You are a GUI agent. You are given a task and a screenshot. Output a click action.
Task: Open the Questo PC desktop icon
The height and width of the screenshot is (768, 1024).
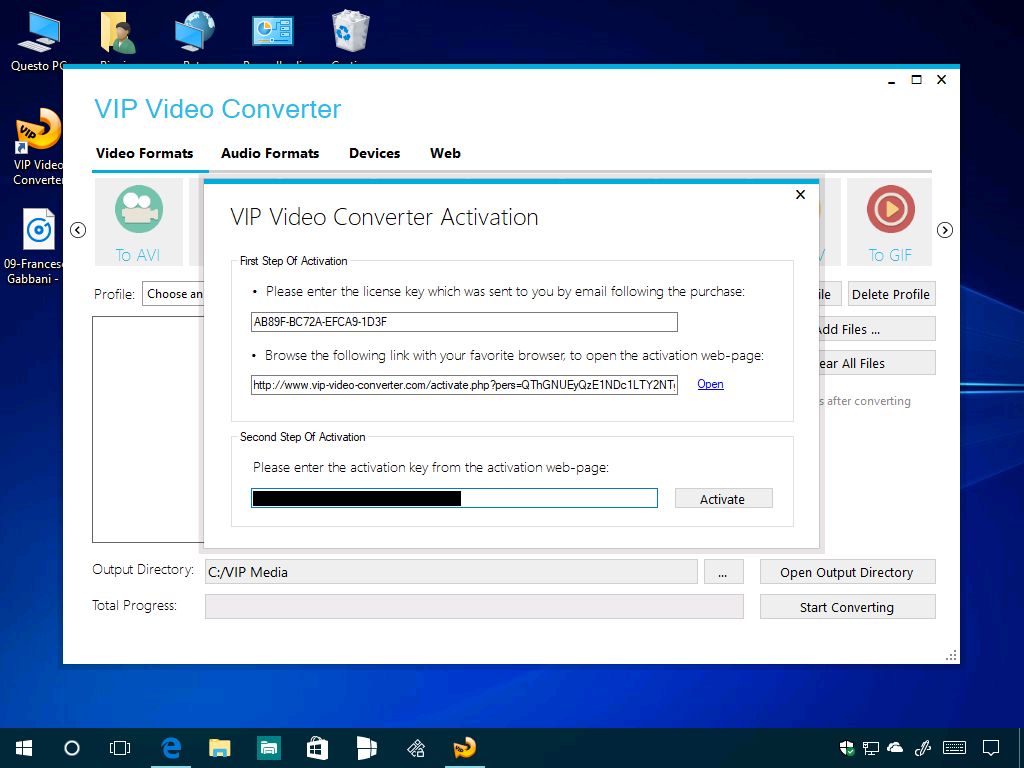point(38,39)
